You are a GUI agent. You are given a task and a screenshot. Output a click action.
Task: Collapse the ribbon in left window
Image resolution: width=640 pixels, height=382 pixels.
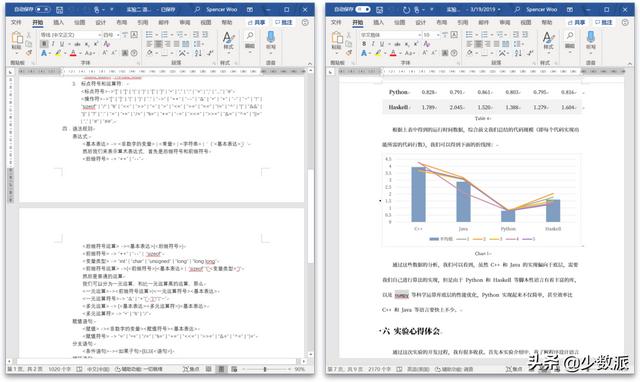(x=310, y=63)
